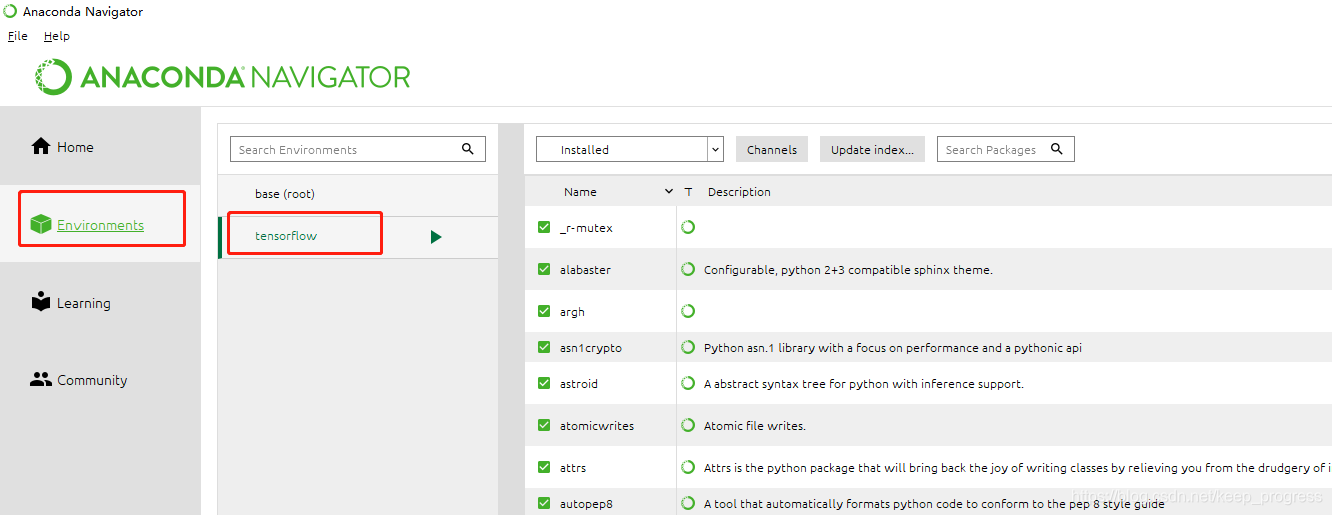Switch to the Community tab label

92,380
